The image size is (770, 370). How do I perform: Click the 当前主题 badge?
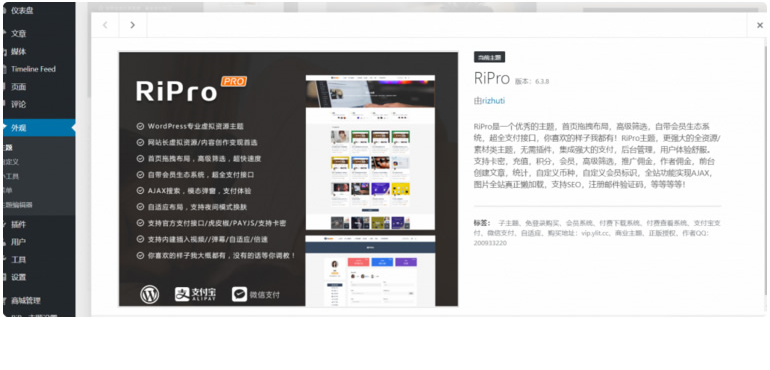(x=489, y=57)
